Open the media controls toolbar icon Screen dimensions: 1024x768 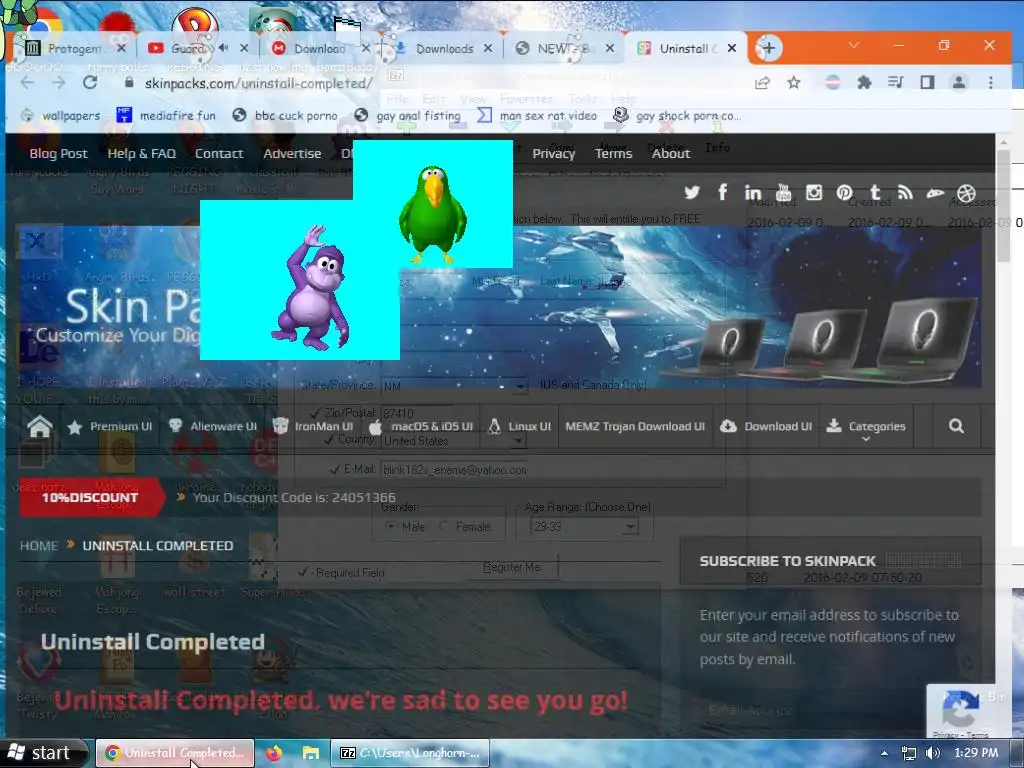895,83
